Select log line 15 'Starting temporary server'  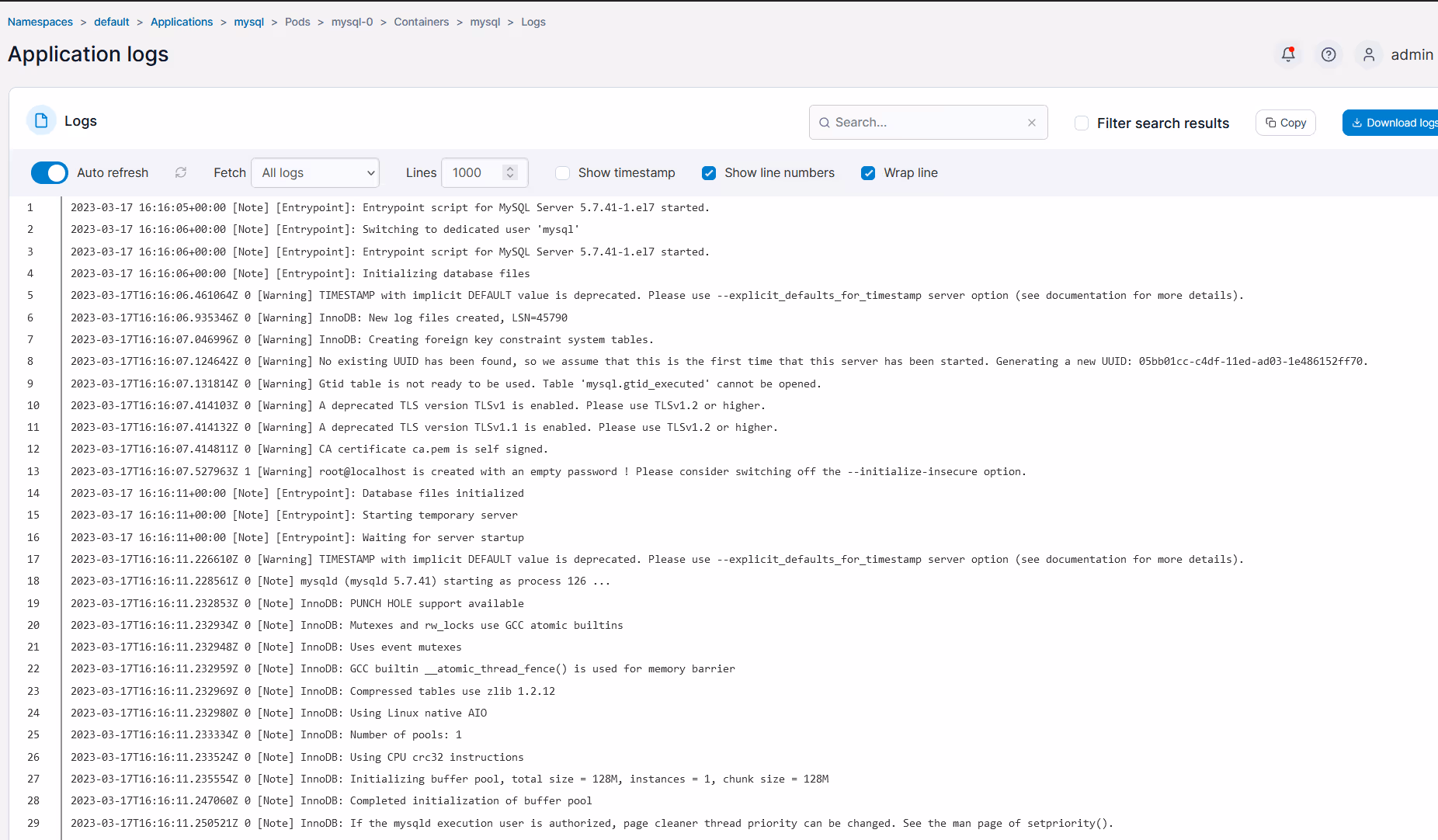(294, 515)
